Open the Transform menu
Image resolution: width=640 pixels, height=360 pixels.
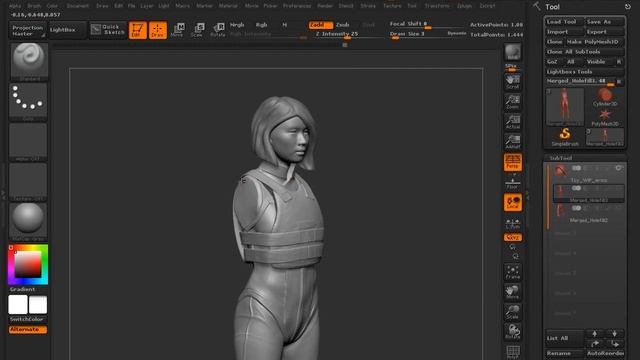point(437,6)
